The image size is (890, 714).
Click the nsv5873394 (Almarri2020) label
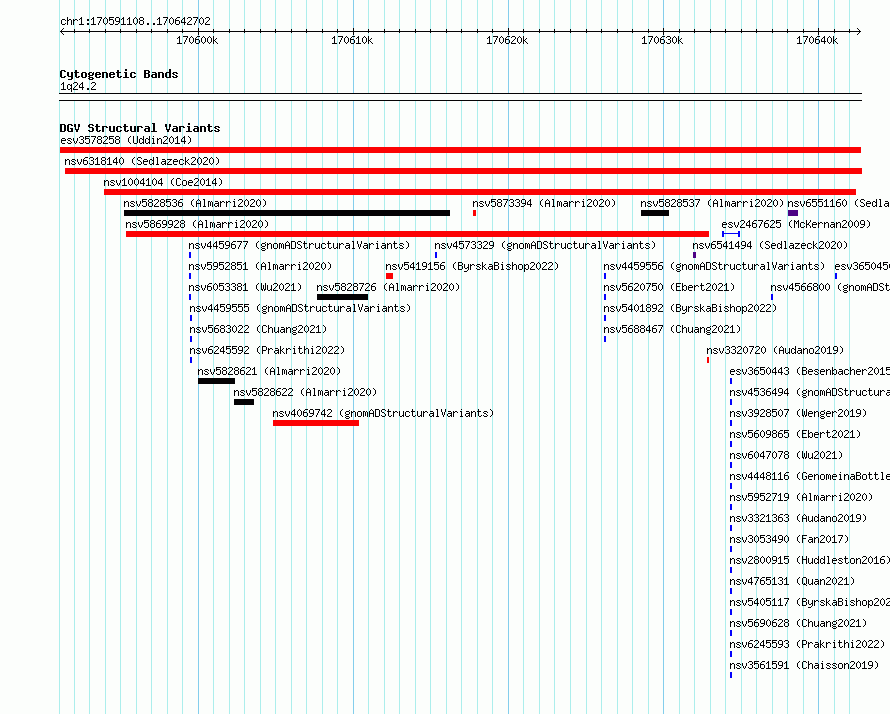(544, 203)
